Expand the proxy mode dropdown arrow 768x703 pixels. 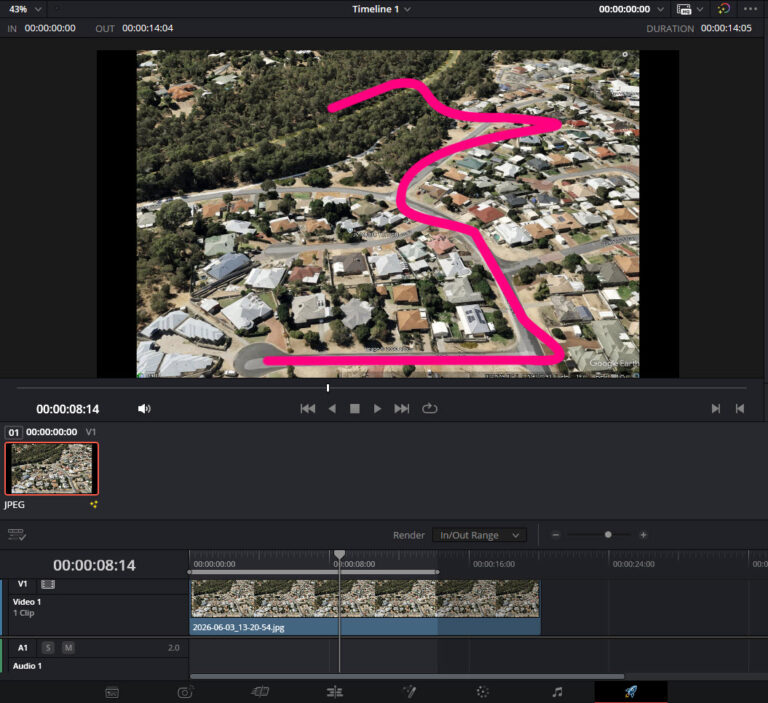[700, 9]
